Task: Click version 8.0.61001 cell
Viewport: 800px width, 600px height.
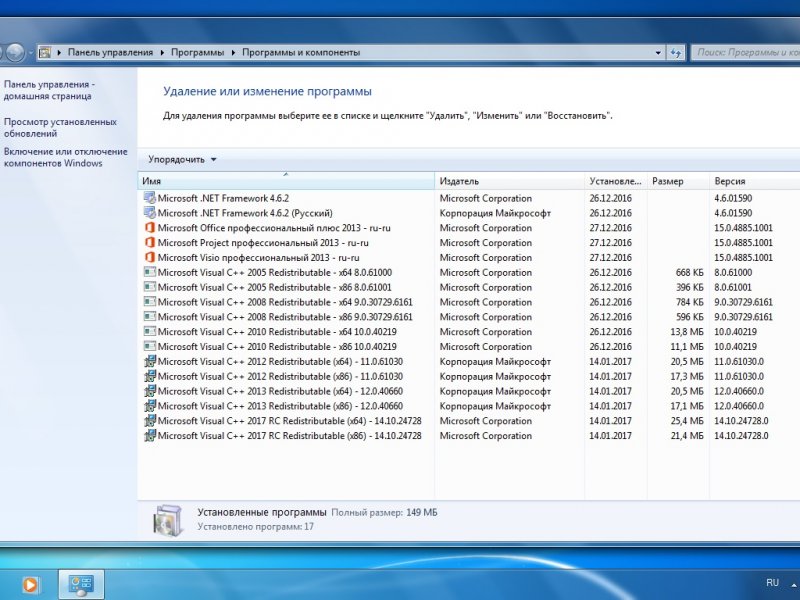Action: pos(733,287)
